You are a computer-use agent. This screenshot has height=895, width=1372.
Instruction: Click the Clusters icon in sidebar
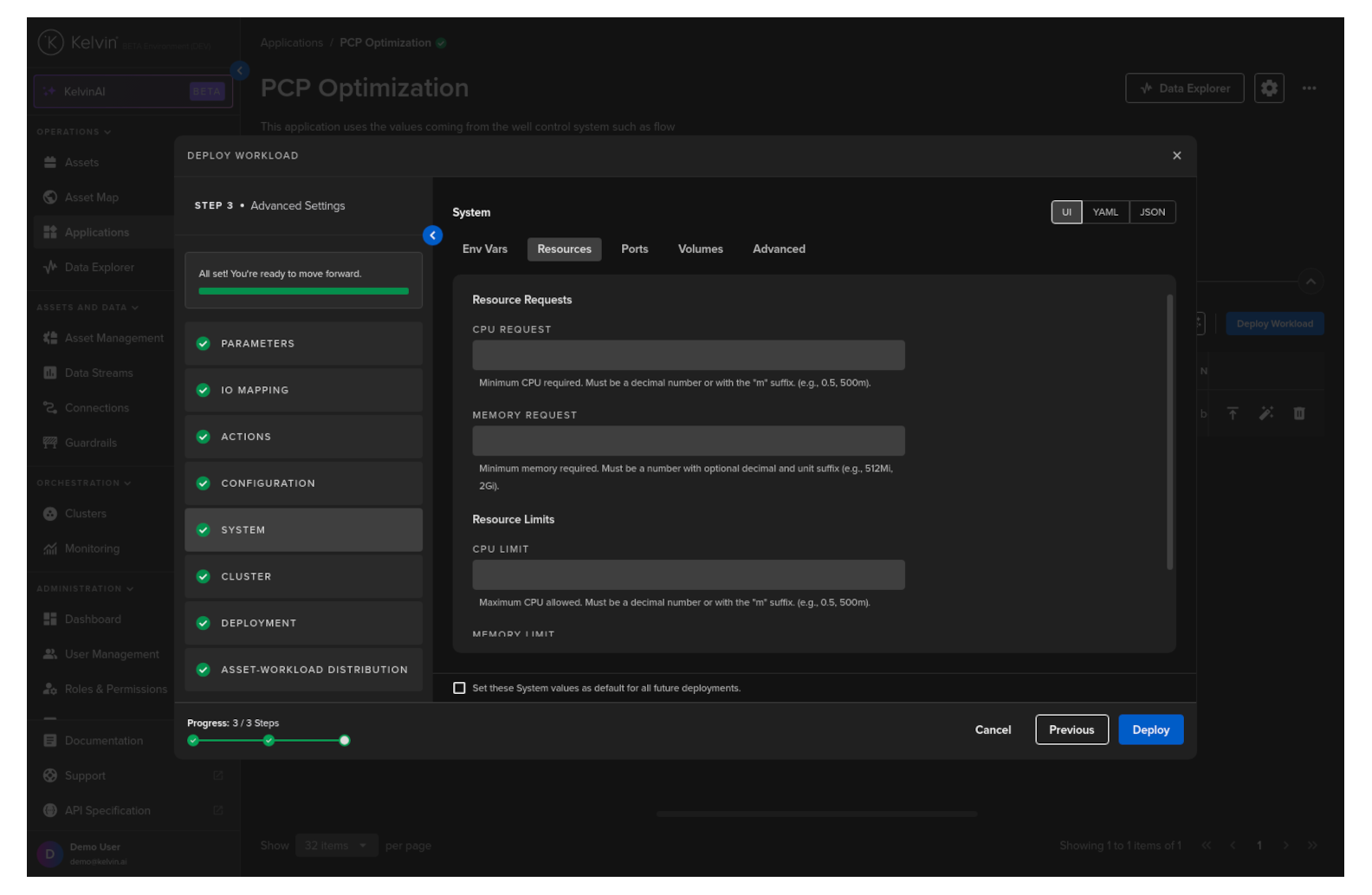[50, 514]
